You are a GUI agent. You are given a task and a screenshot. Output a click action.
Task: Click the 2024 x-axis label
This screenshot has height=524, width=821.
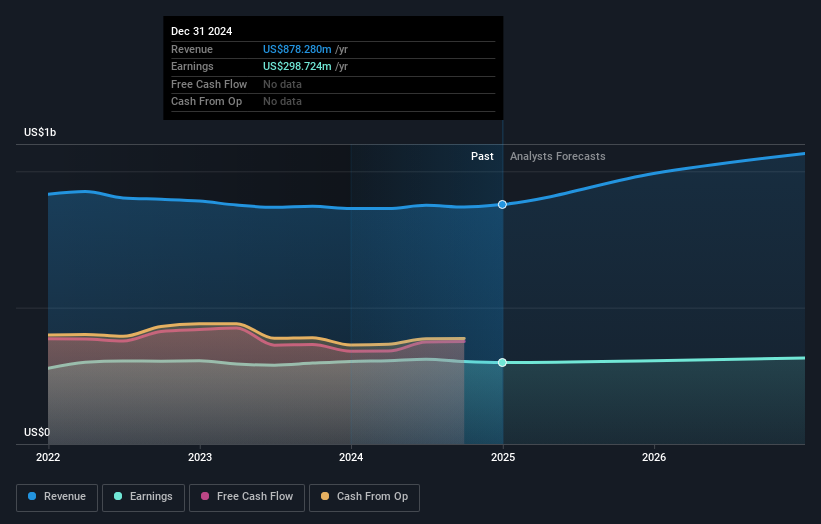click(x=351, y=458)
